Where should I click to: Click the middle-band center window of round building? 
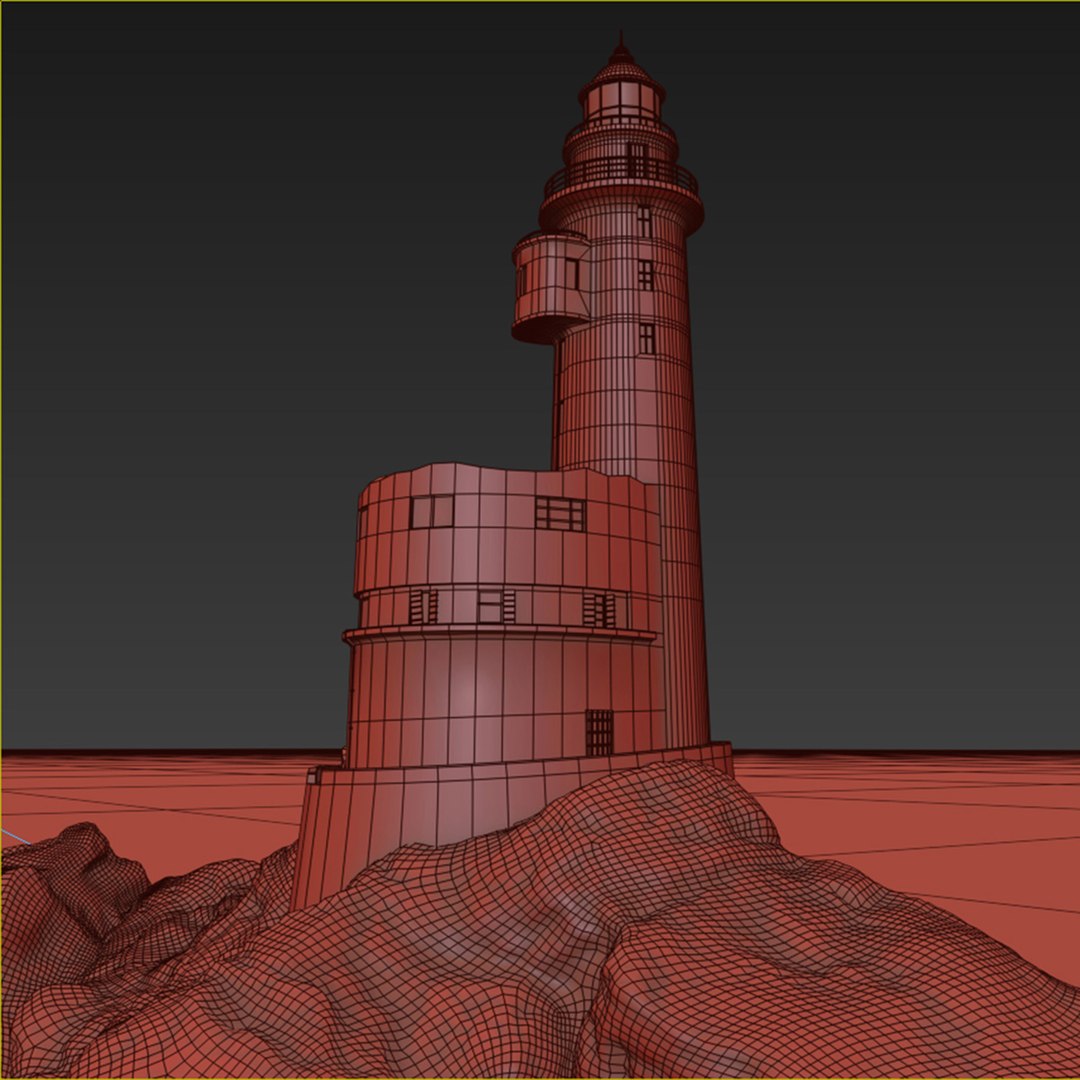[x=496, y=606]
